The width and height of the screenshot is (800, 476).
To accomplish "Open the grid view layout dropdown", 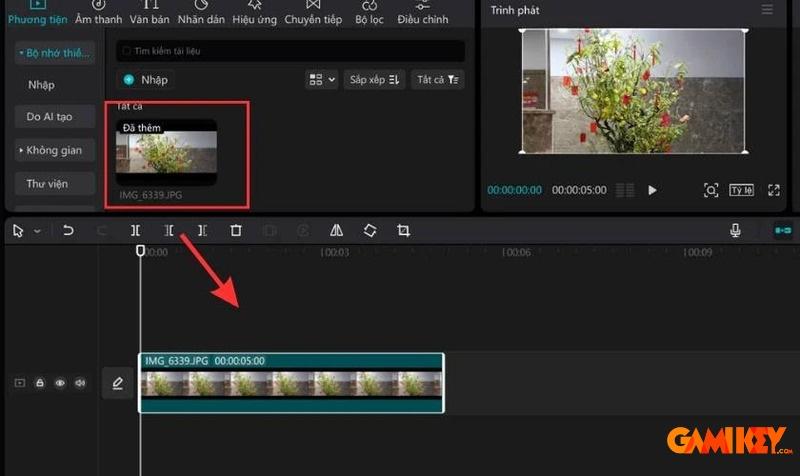I will click(x=322, y=79).
